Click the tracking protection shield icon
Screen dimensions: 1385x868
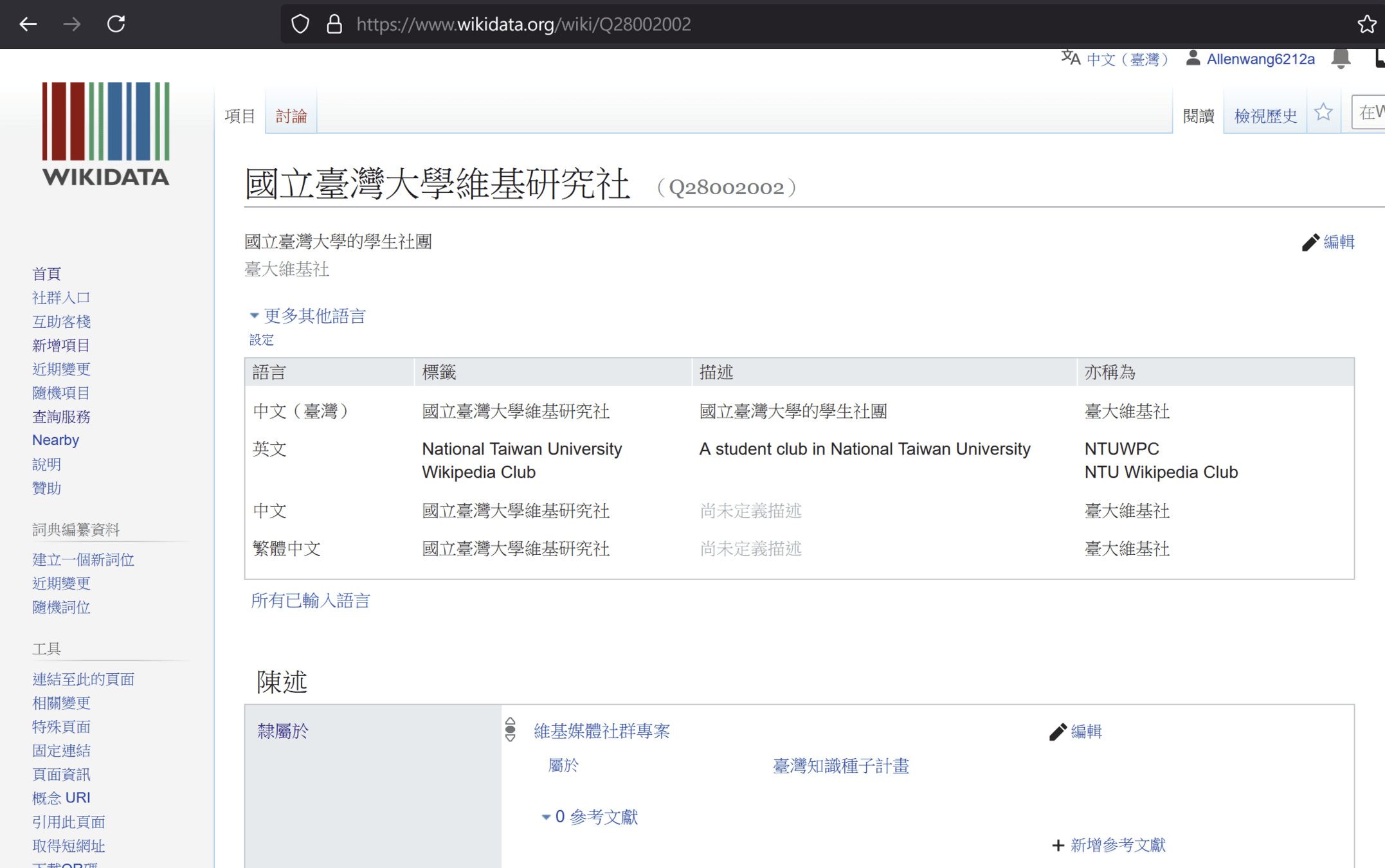(300, 24)
